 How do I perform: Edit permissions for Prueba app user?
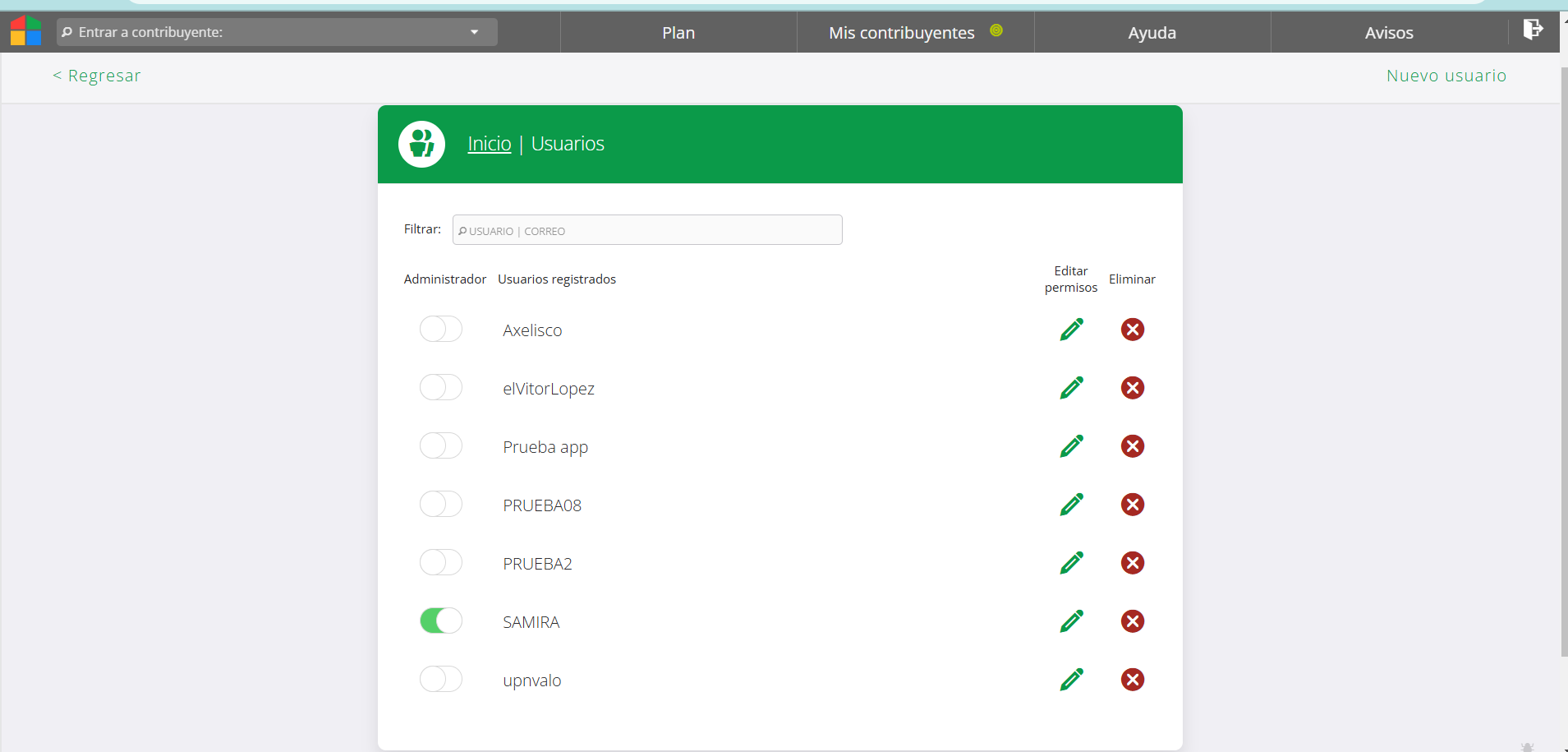tap(1071, 446)
